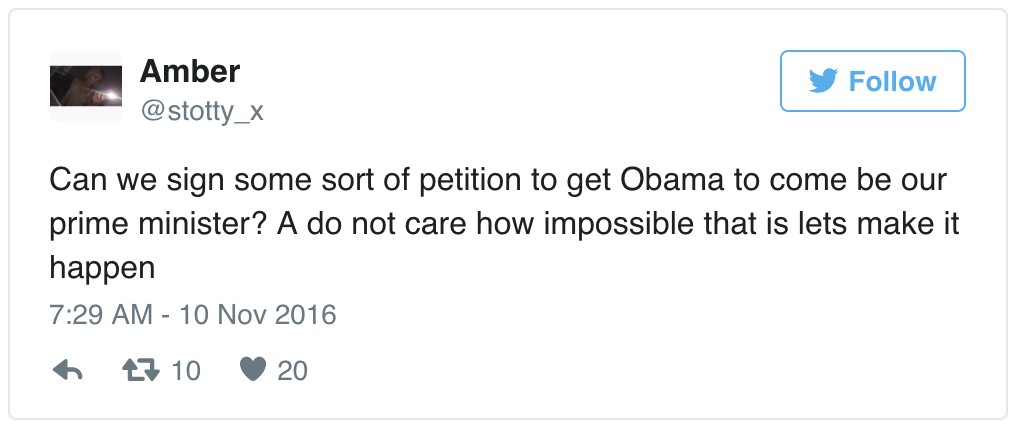The width and height of the screenshot is (1012, 430).
Task: Open the @stotty_x handle link
Action: click(201, 111)
